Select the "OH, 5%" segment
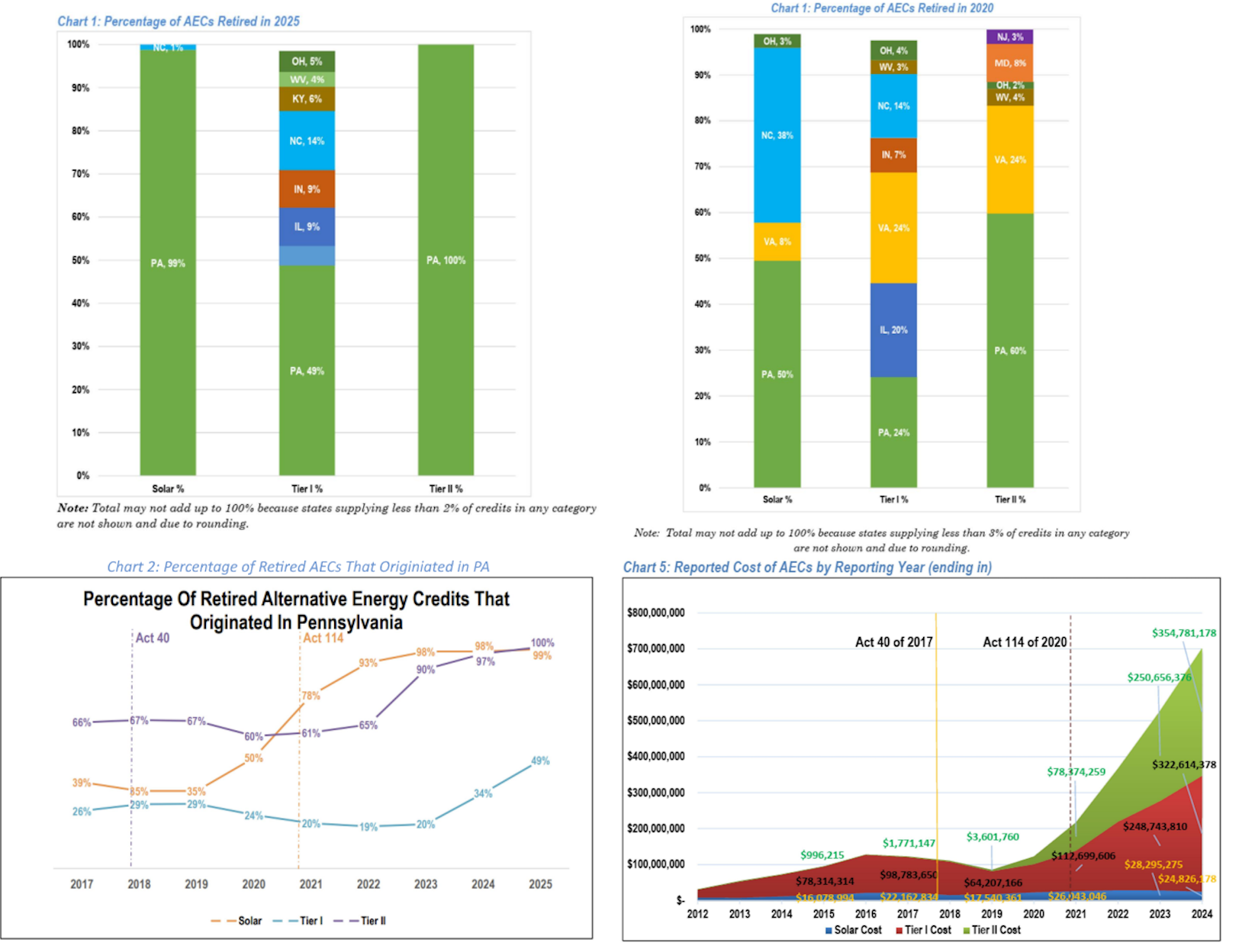The height and width of the screenshot is (952, 1239). click(x=307, y=61)
